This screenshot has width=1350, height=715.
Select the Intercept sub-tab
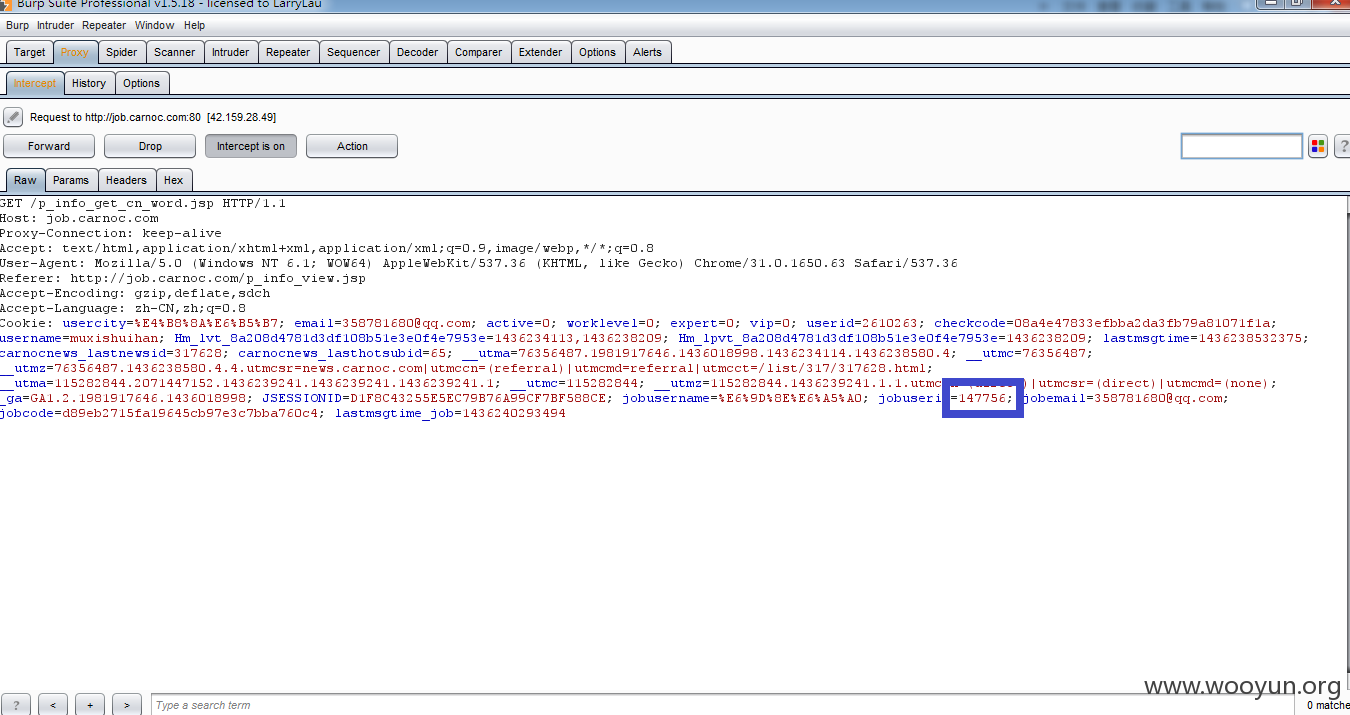35,83
